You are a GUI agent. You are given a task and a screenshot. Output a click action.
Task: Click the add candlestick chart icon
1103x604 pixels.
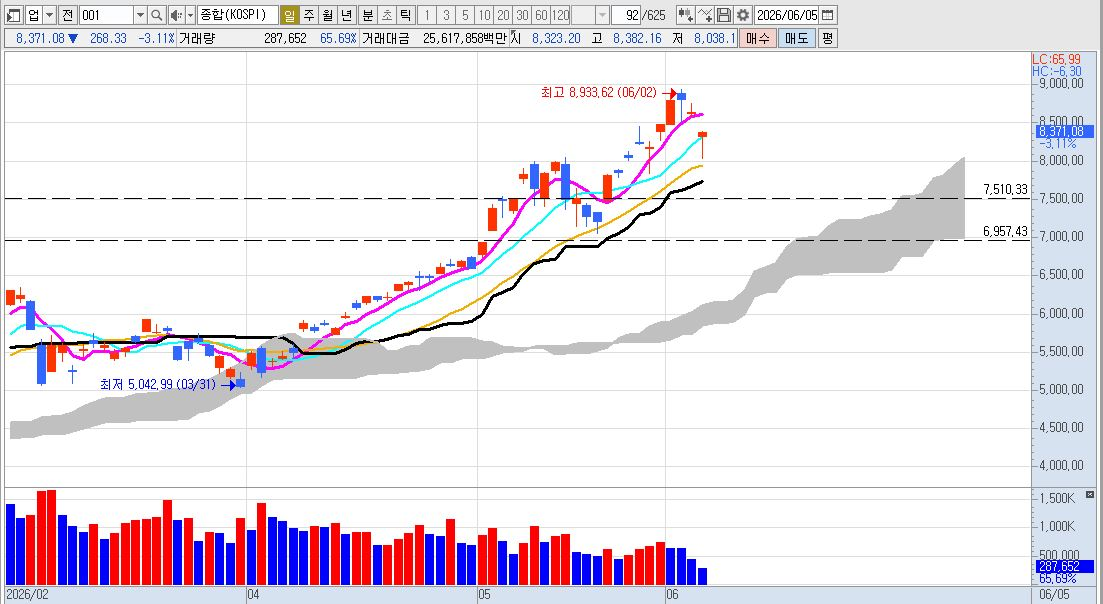(685, 15)
